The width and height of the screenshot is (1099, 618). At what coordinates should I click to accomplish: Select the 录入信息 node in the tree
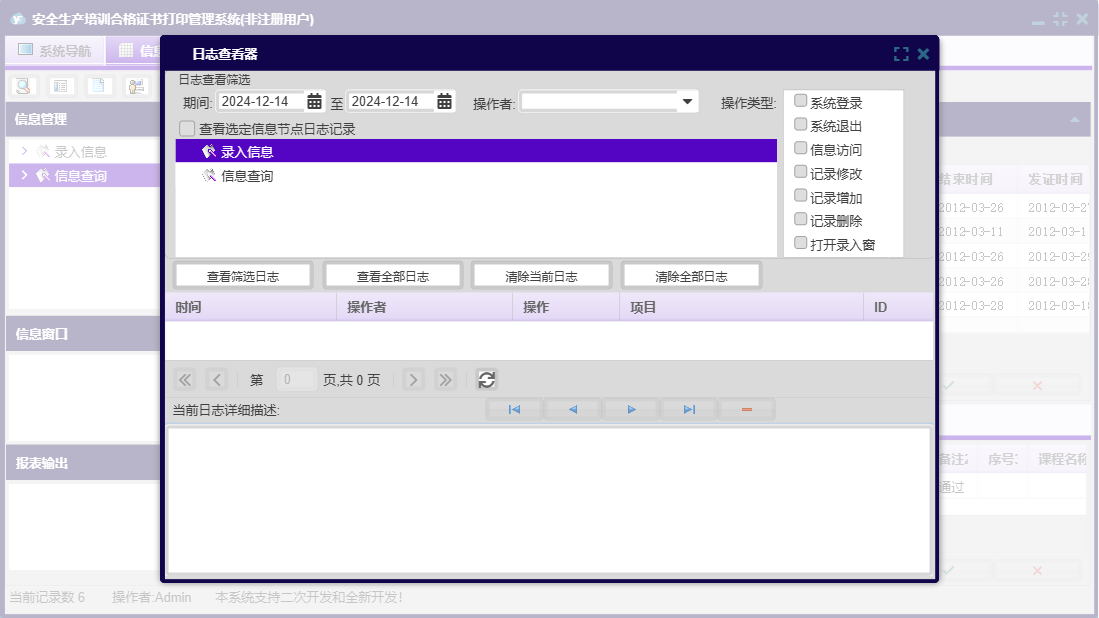(246, 152)
